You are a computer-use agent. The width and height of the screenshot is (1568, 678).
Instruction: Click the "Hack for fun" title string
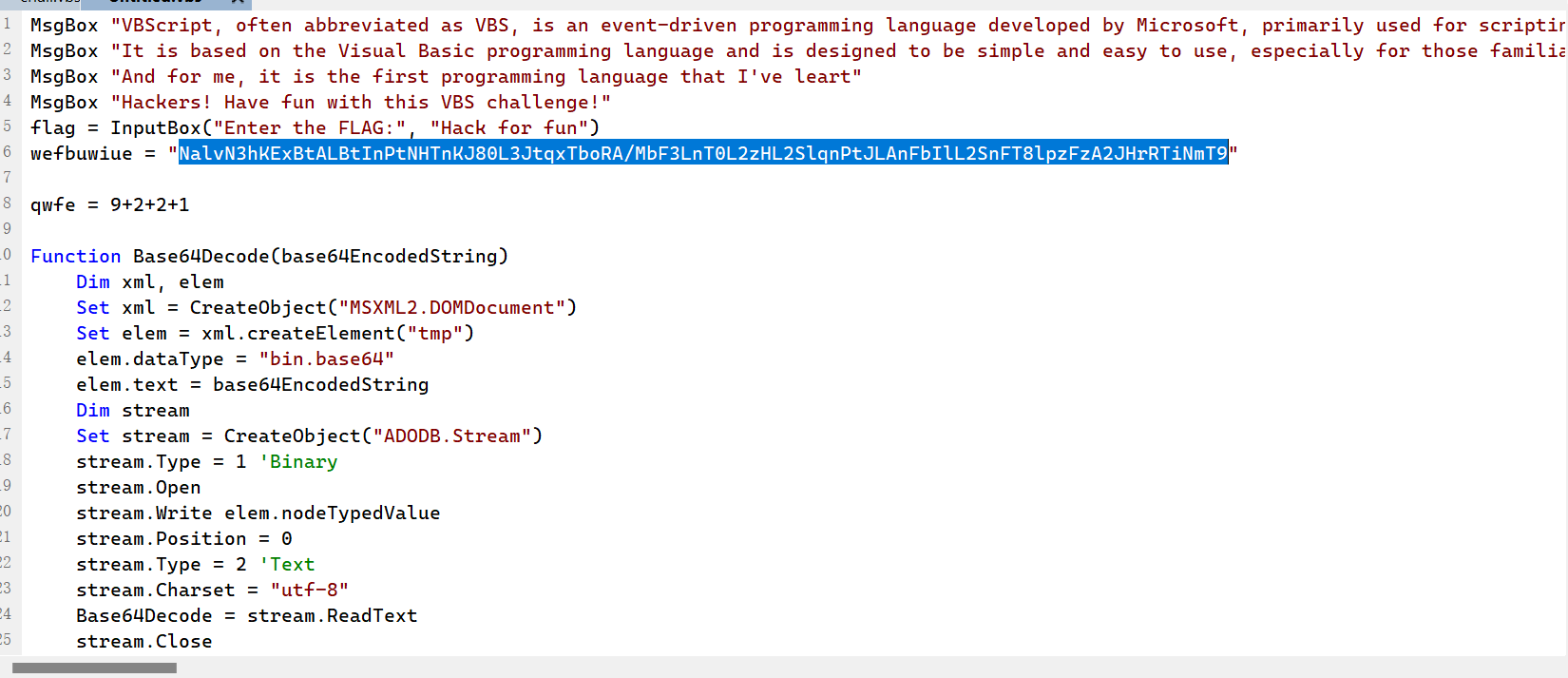coord(509,127)
